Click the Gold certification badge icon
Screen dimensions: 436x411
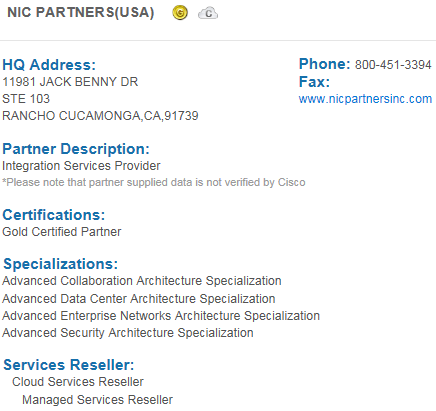click(180, 13)
